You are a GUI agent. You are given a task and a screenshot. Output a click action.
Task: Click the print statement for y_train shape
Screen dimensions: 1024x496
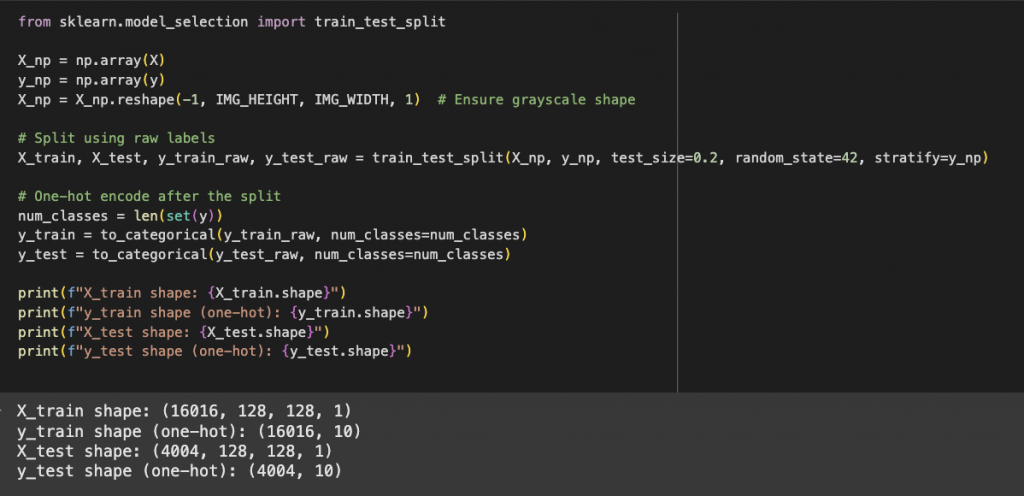click(223, 313)
